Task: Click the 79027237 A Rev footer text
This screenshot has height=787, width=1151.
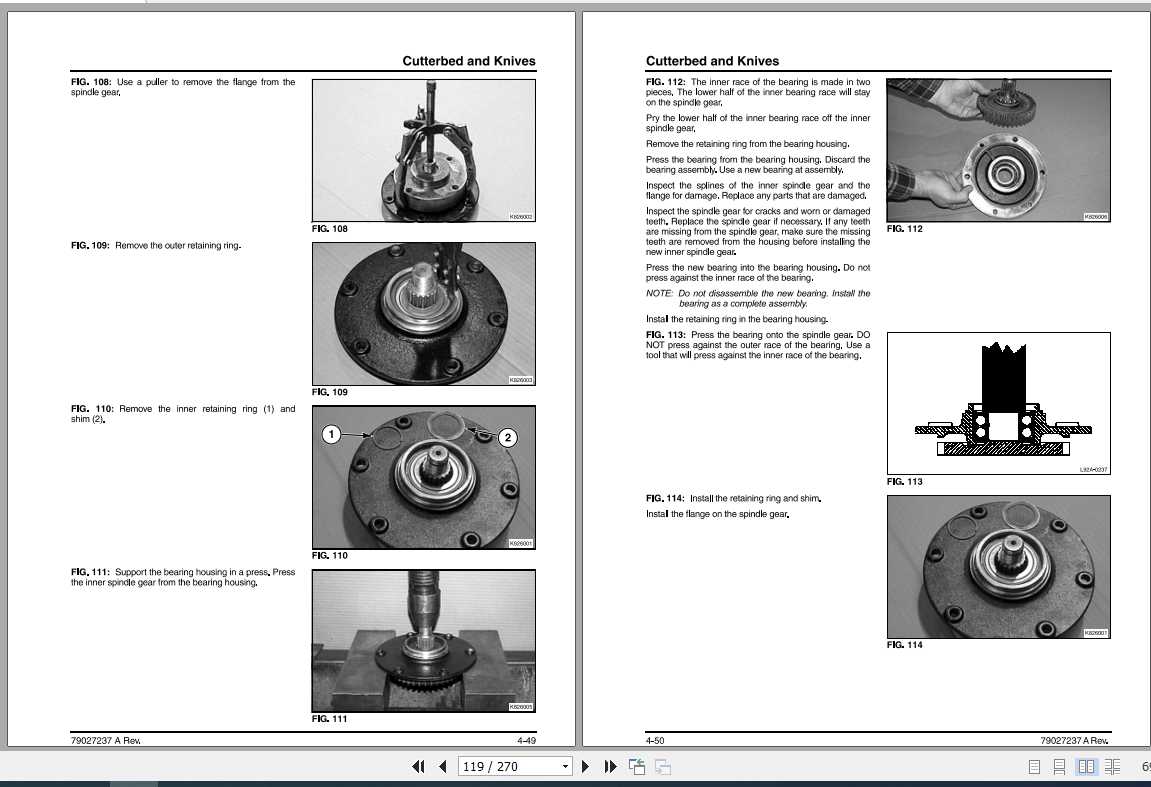Action: [105, 740]
